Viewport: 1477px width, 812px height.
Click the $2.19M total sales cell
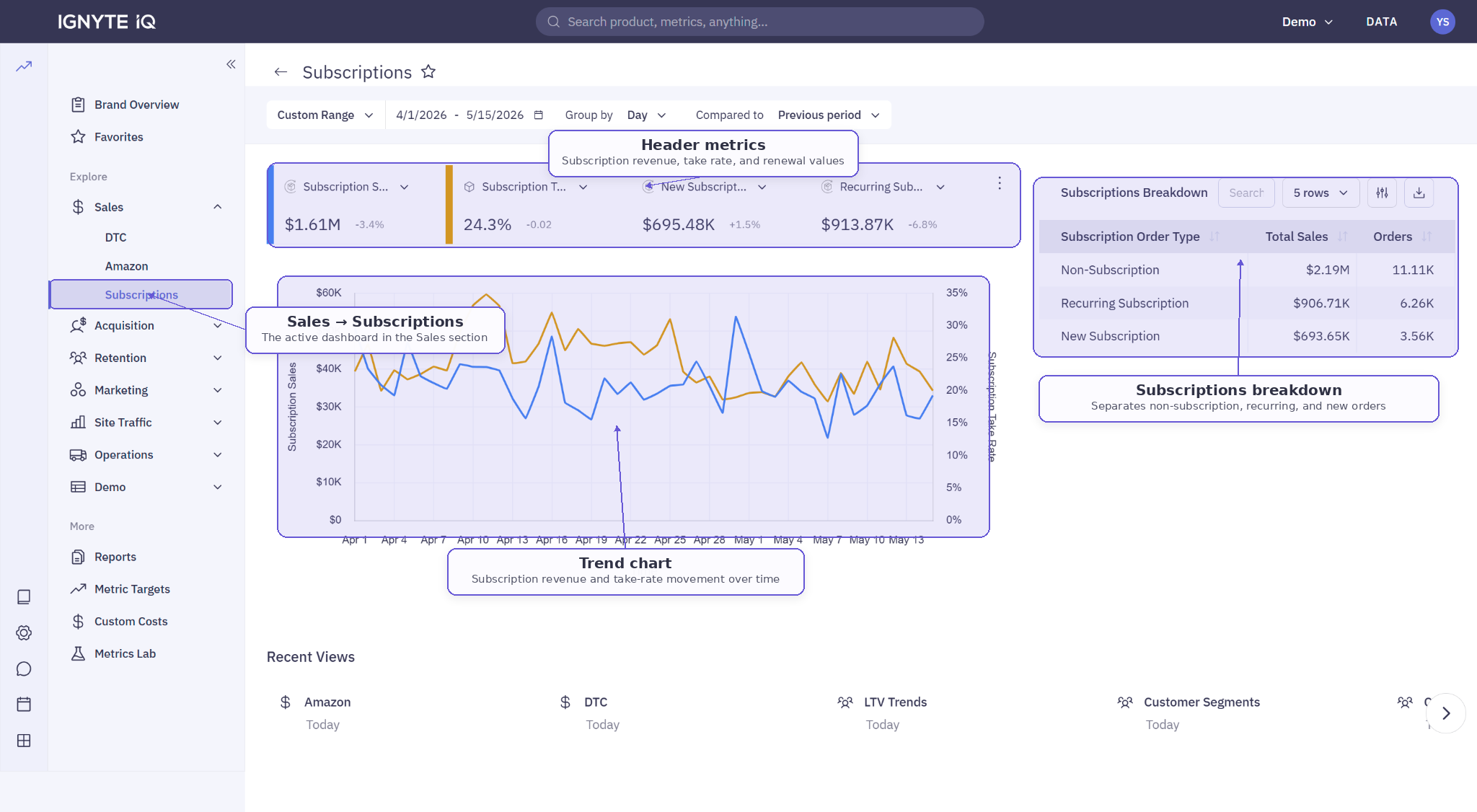click(1327, 270)
